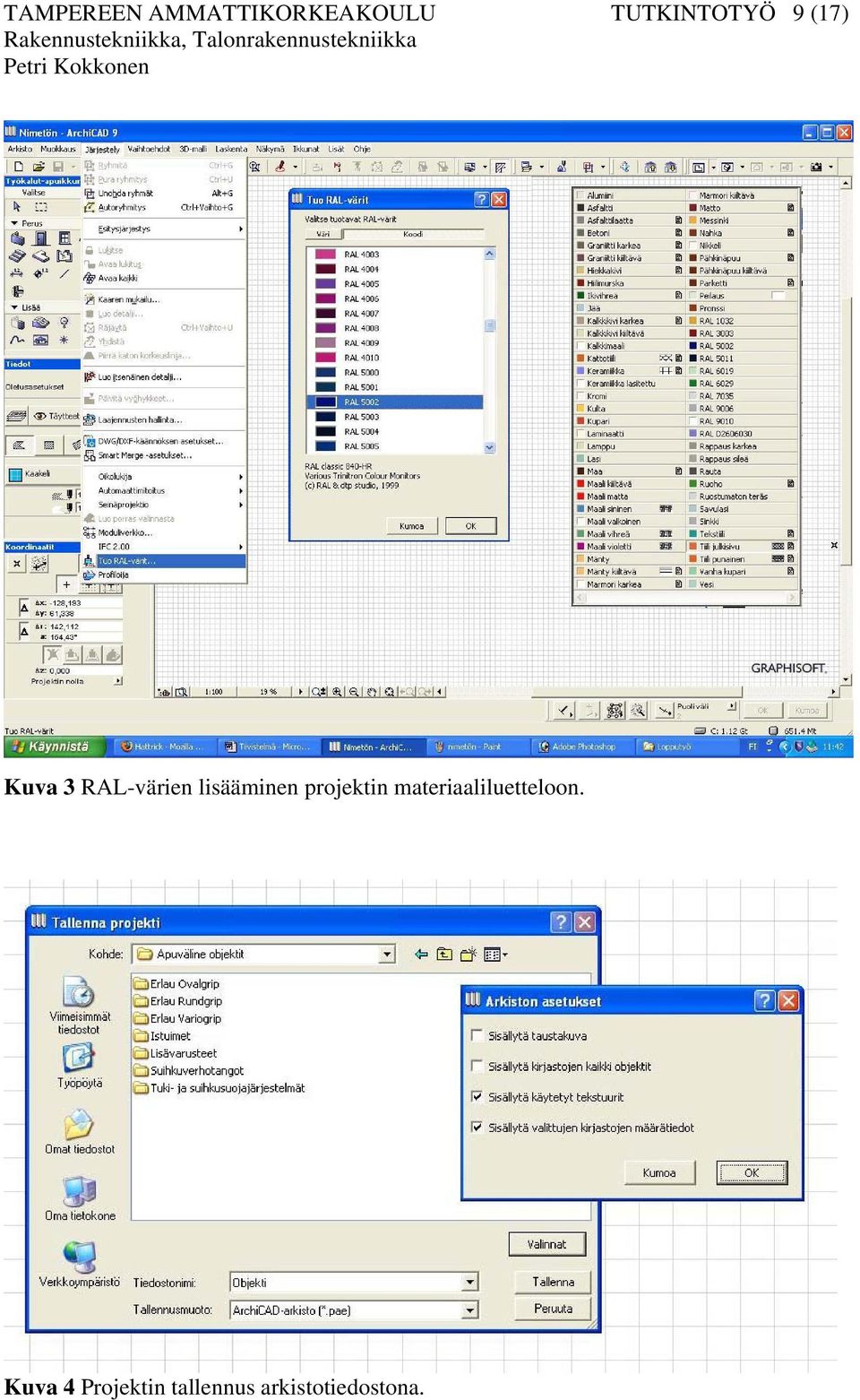This screenshot has width=860, height=1400.
Task: Click the help question mark in Tallenna projekti title
Action: 561,921
